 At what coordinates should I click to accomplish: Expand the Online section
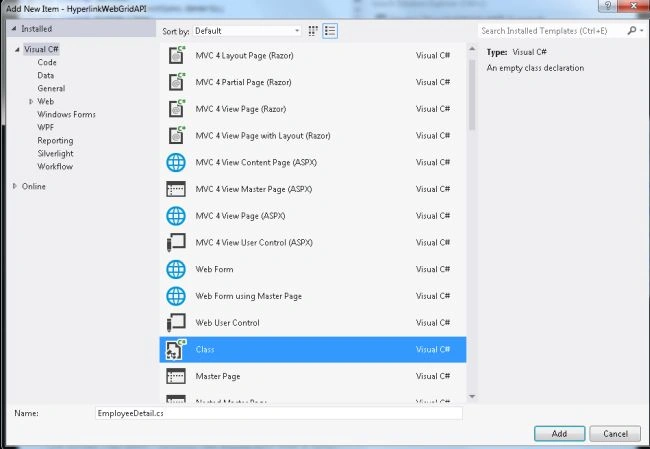point(15,186)
